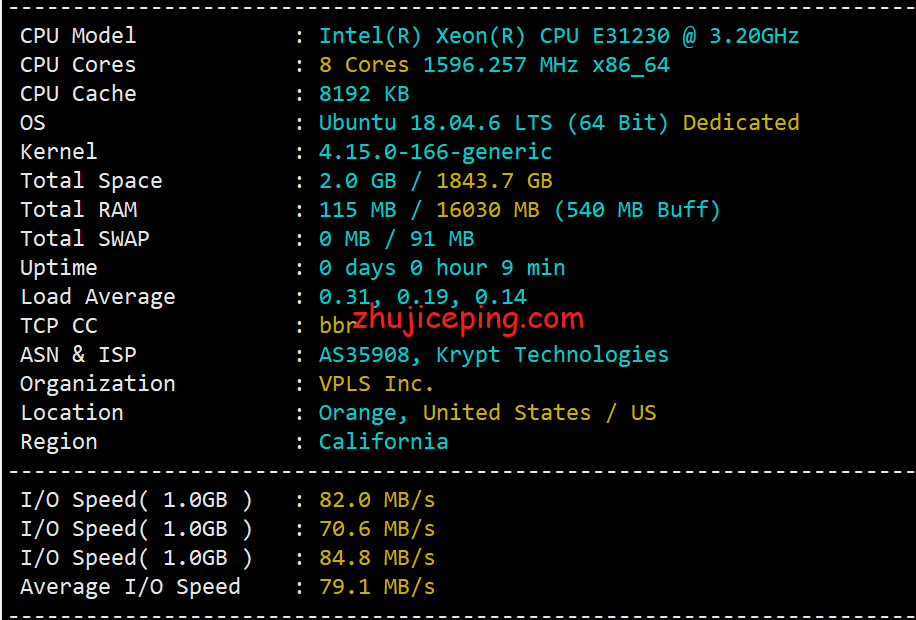Click the Total RAM label

pos(78,210)
